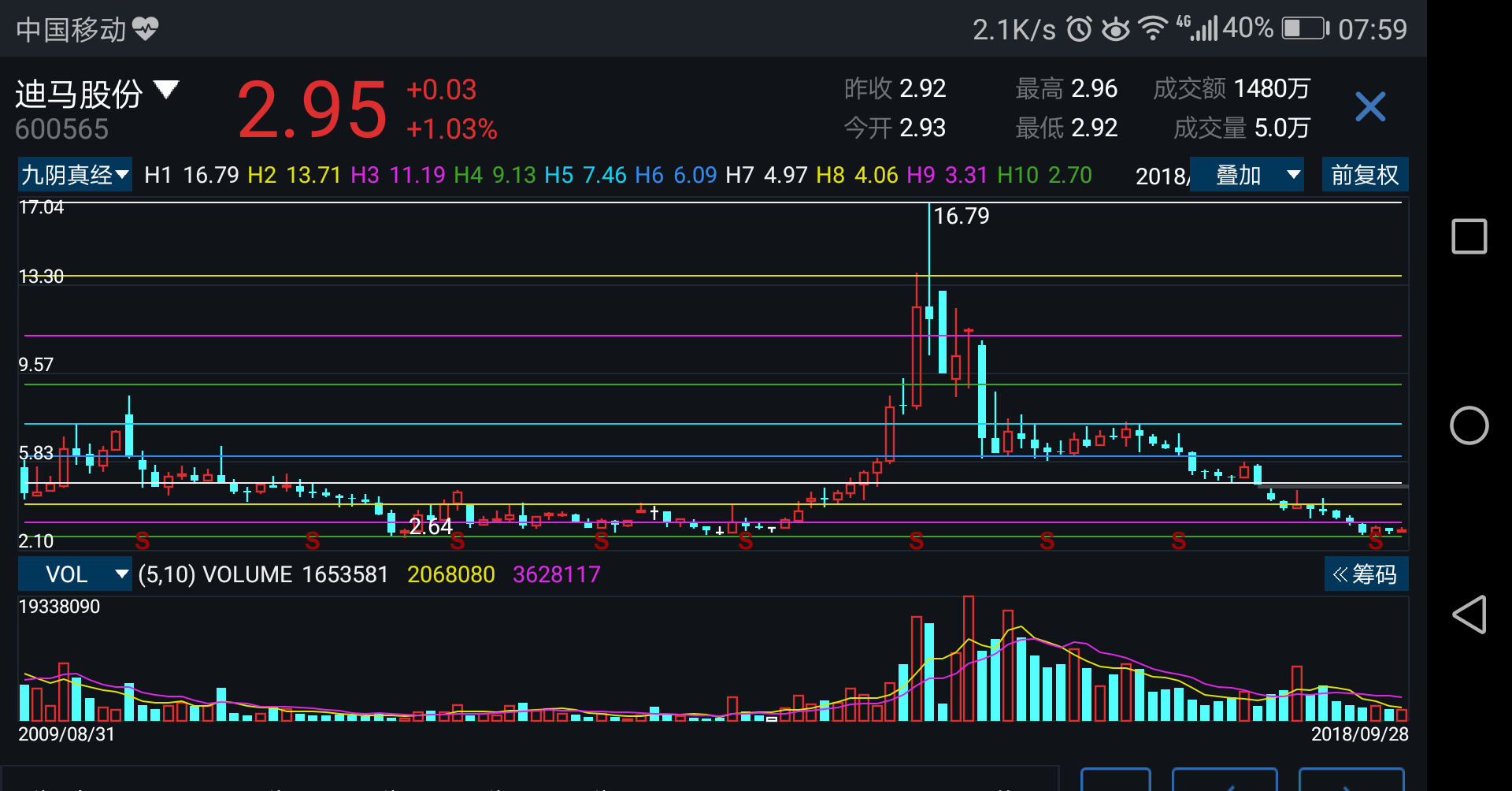Tap the alarm clock status icon

[x=1079, y=29]
